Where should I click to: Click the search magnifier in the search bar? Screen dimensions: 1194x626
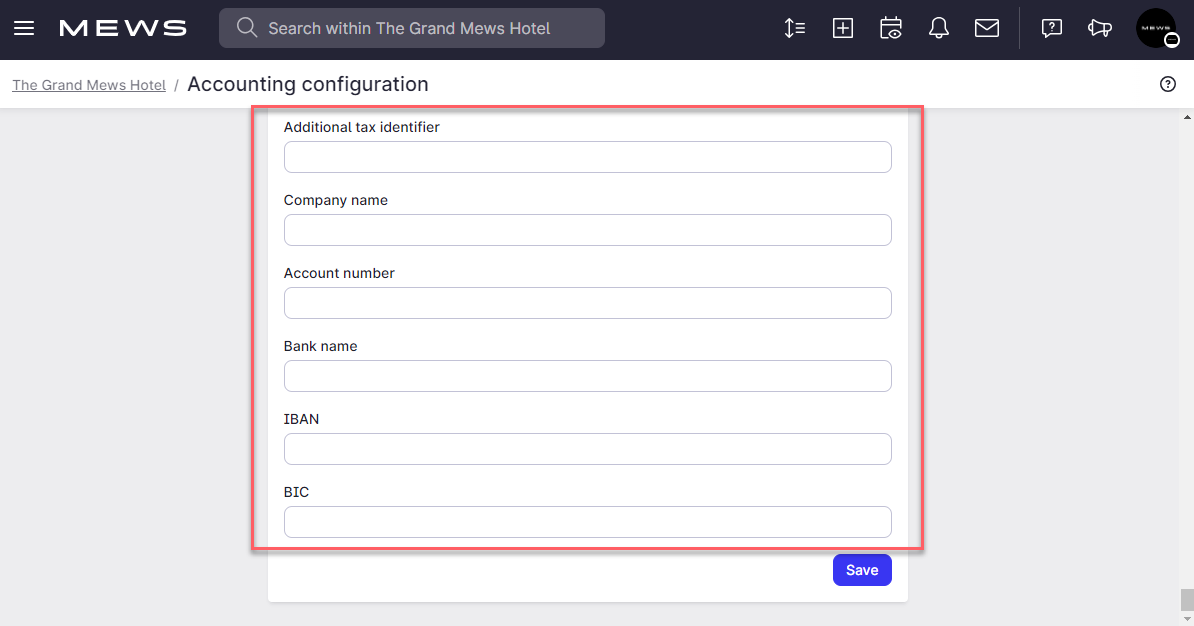tap(247, 28)
